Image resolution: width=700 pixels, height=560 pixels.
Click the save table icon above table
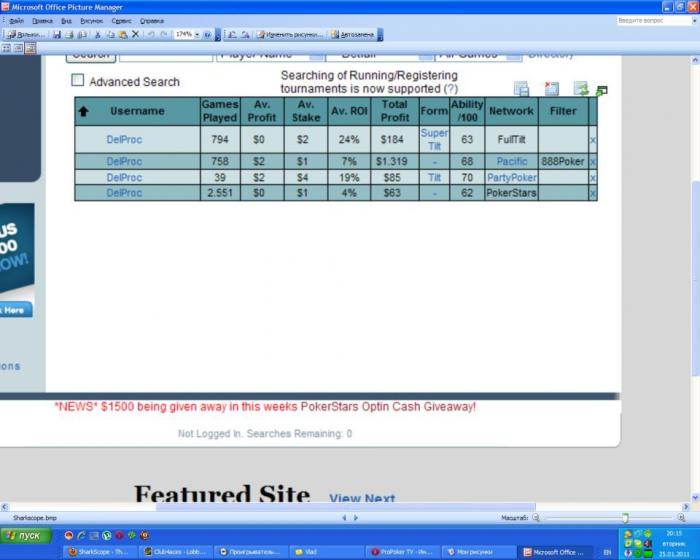click(x=521, y=88)
